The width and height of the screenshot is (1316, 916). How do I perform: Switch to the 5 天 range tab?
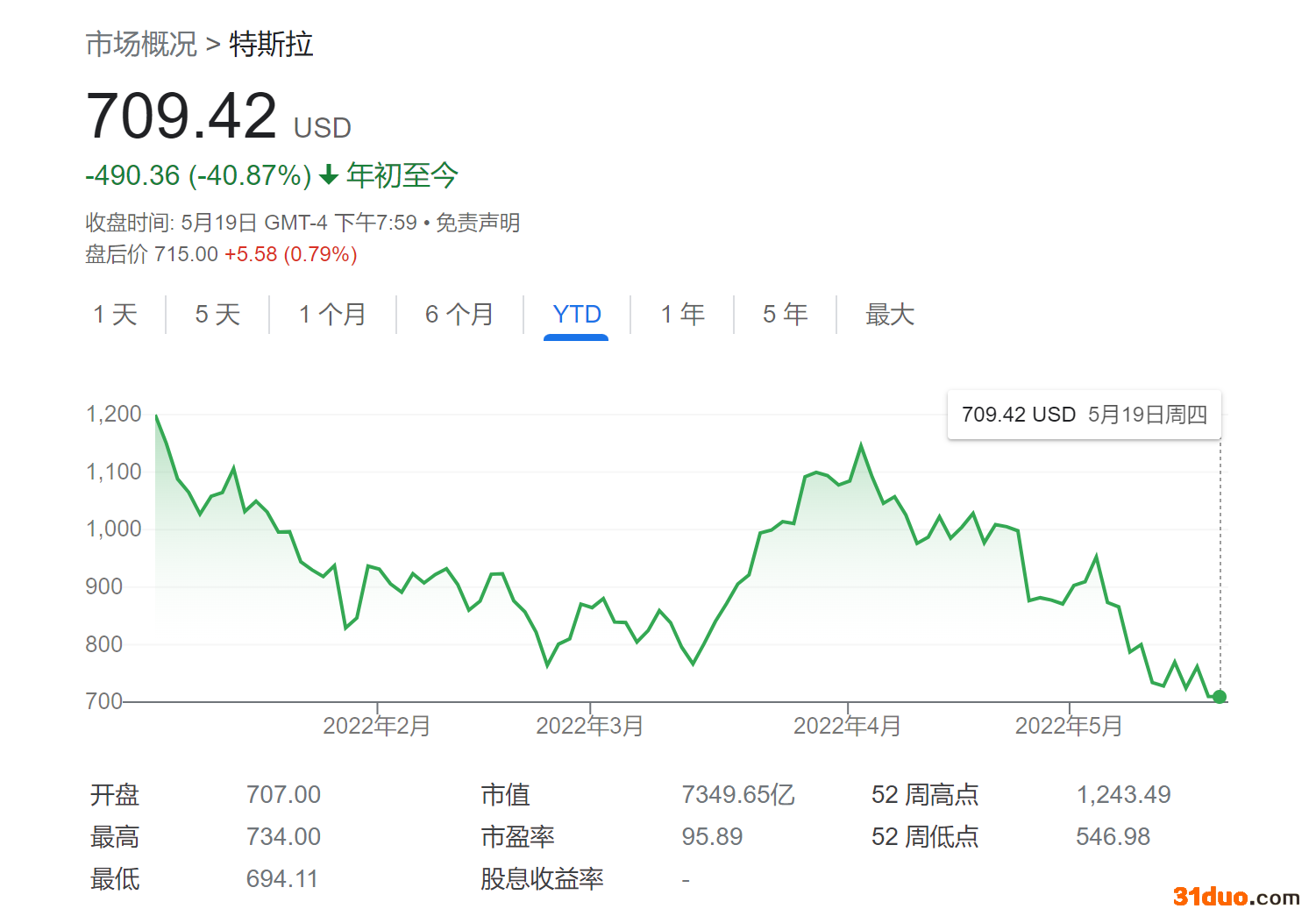(x=217, y=315)
